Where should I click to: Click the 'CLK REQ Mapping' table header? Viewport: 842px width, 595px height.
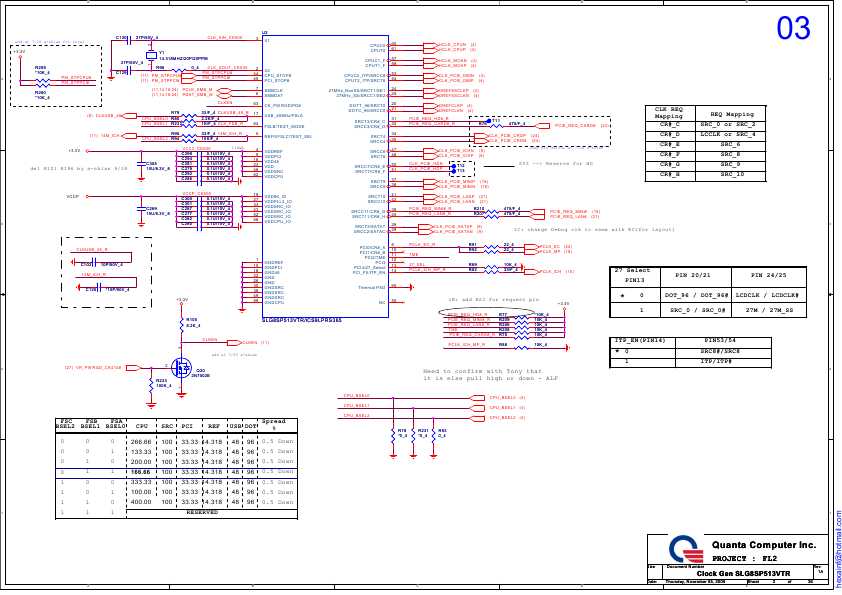[x=669, y=112]
